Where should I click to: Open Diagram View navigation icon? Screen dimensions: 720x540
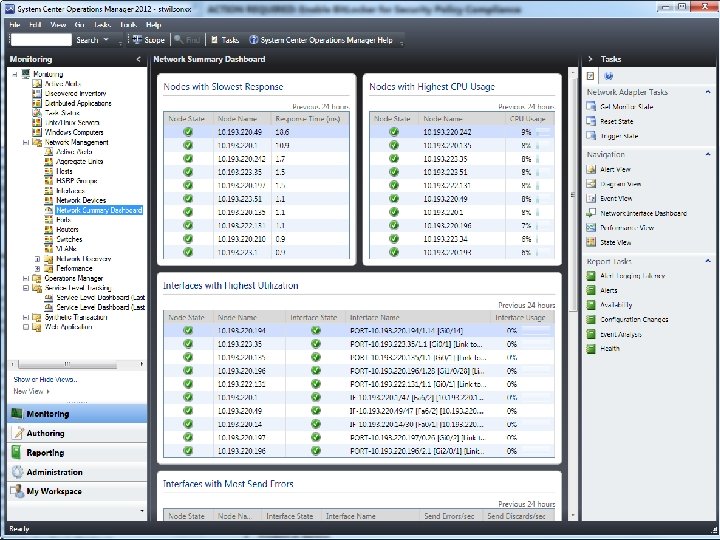click(591, 184)
